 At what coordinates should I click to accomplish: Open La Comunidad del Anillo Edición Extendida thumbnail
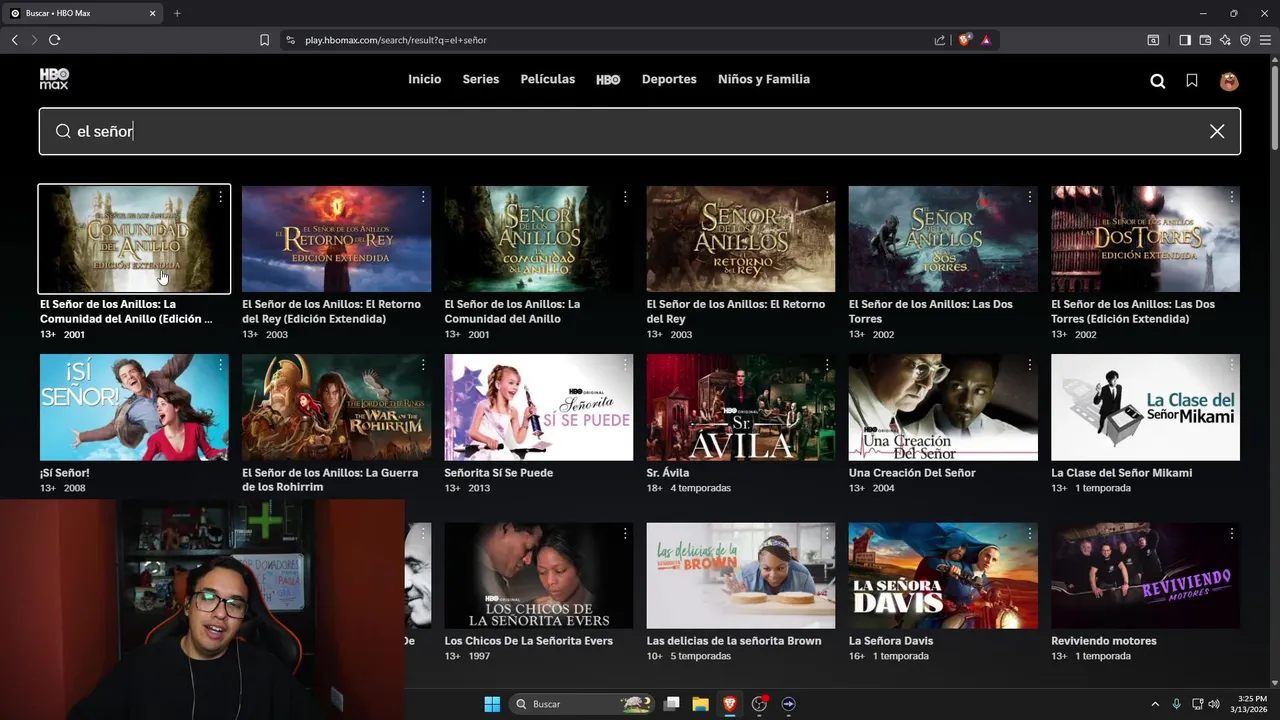point(134,239)
